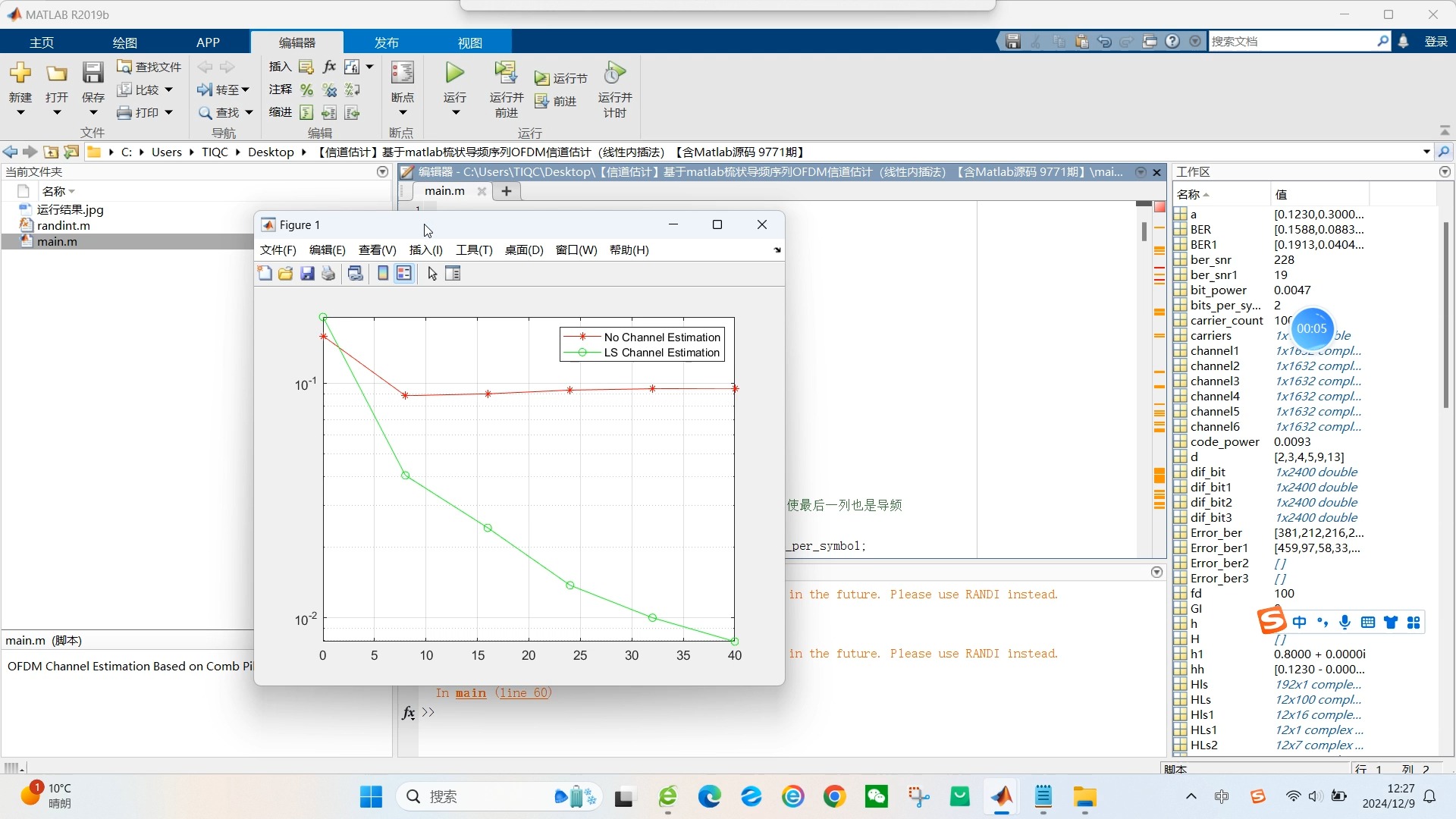Click Run and Time icon
This screenshot has width=1456, height=819.
coord(614,74)
